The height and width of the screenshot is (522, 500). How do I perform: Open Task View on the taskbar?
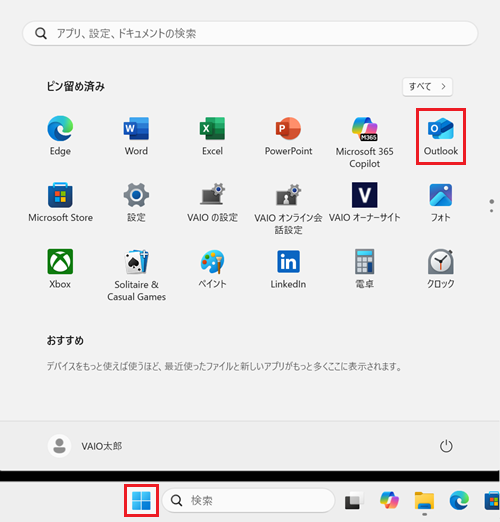coord(354,500)
